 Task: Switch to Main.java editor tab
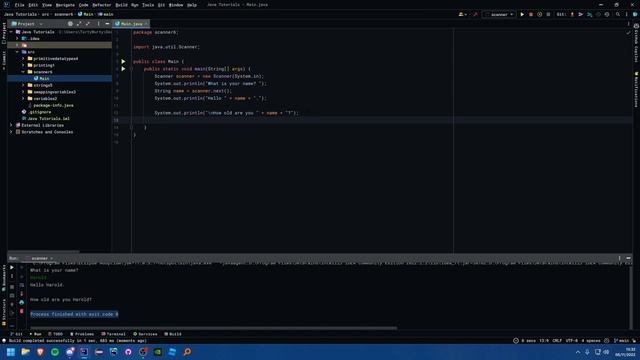click(x=131, y=24)
